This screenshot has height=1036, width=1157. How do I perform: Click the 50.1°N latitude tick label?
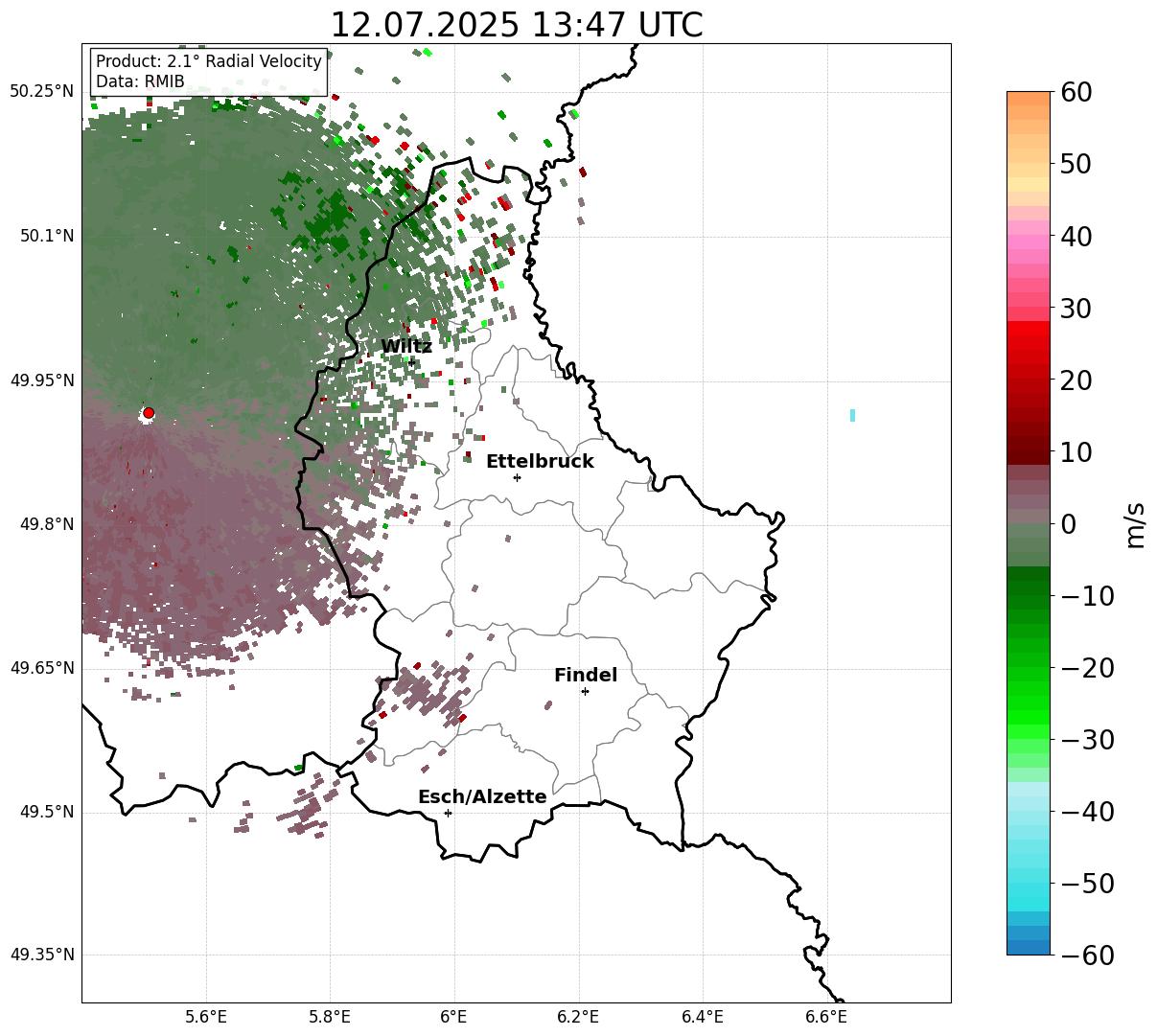pyautogui.click(x=47, y=236)
